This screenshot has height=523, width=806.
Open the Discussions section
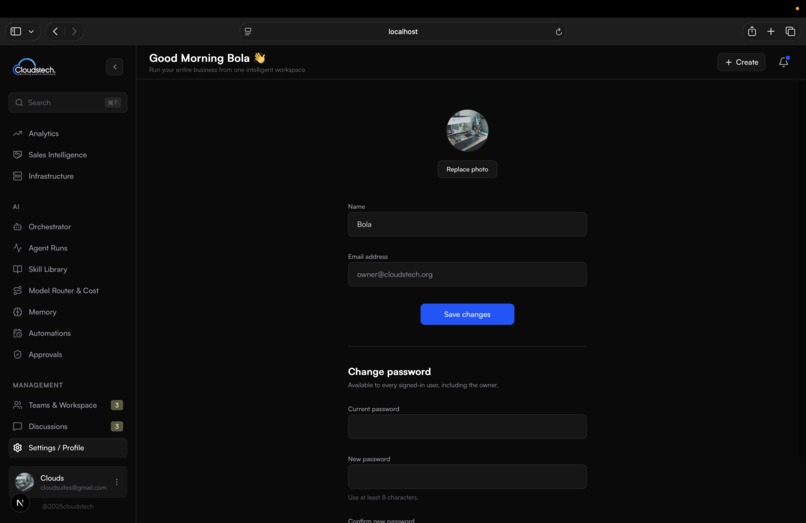pos(68,426)
